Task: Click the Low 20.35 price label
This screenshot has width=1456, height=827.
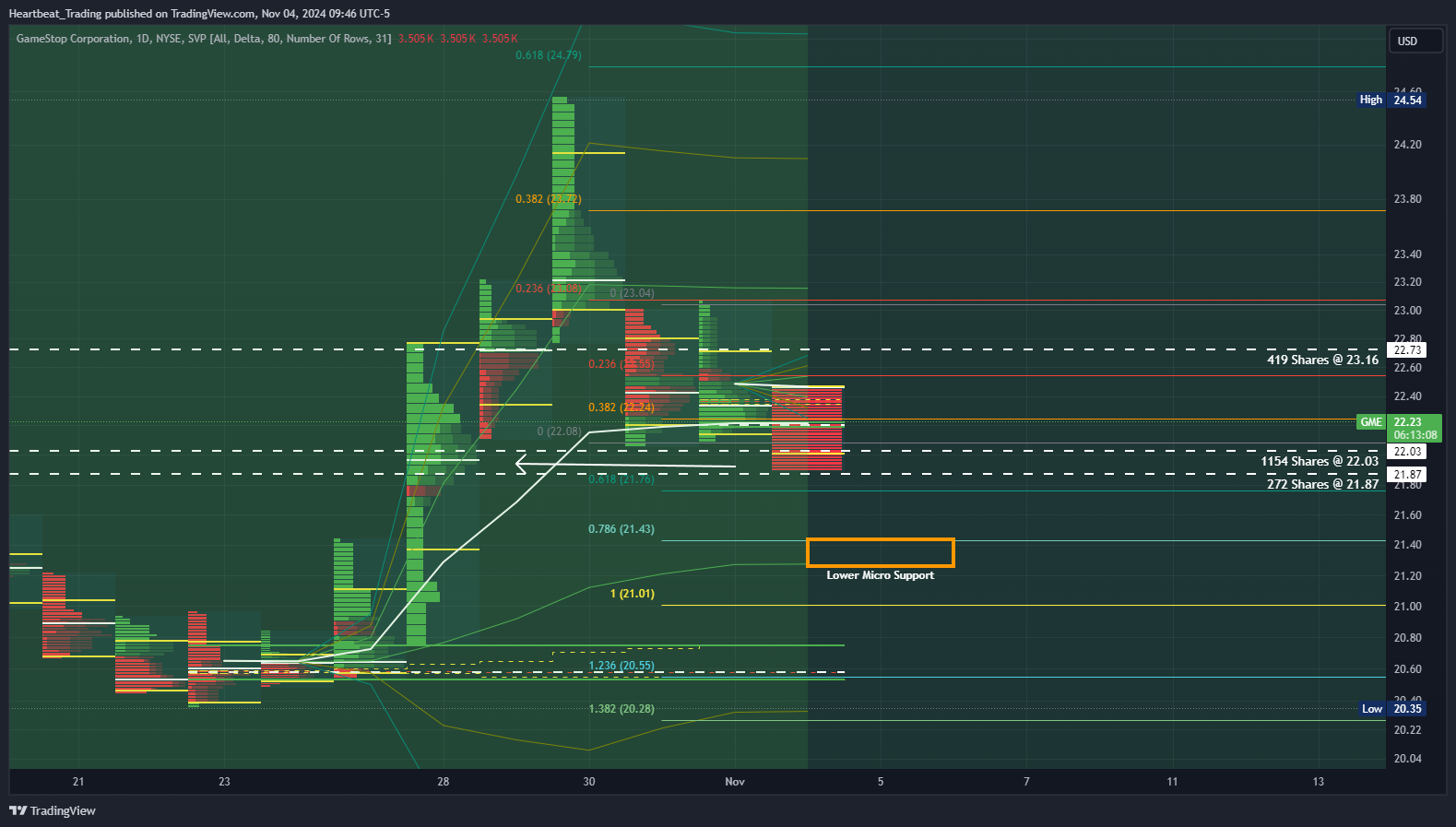Action: pyautogui.click(x=1391, y=709)
